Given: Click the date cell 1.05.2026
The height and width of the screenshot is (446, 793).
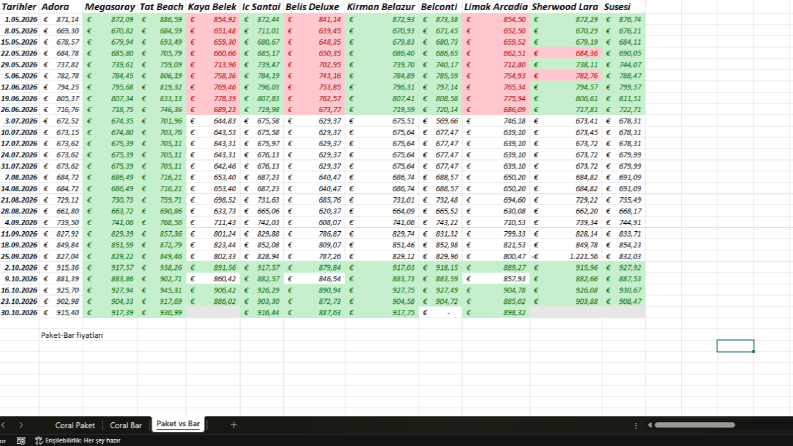Looking at the screenshot, I should 20,19.
